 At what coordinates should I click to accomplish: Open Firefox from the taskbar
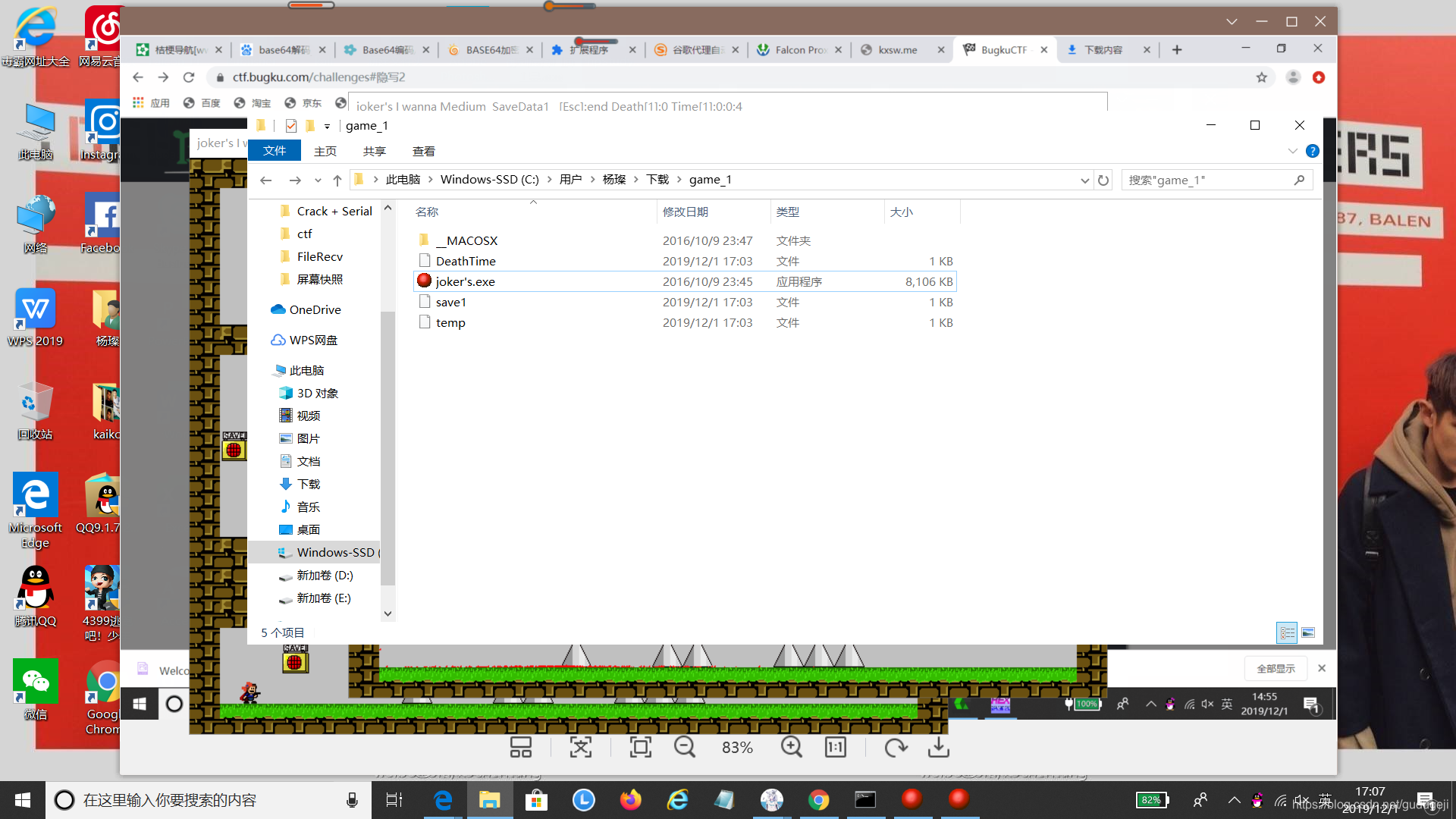[x=630, y=799]
